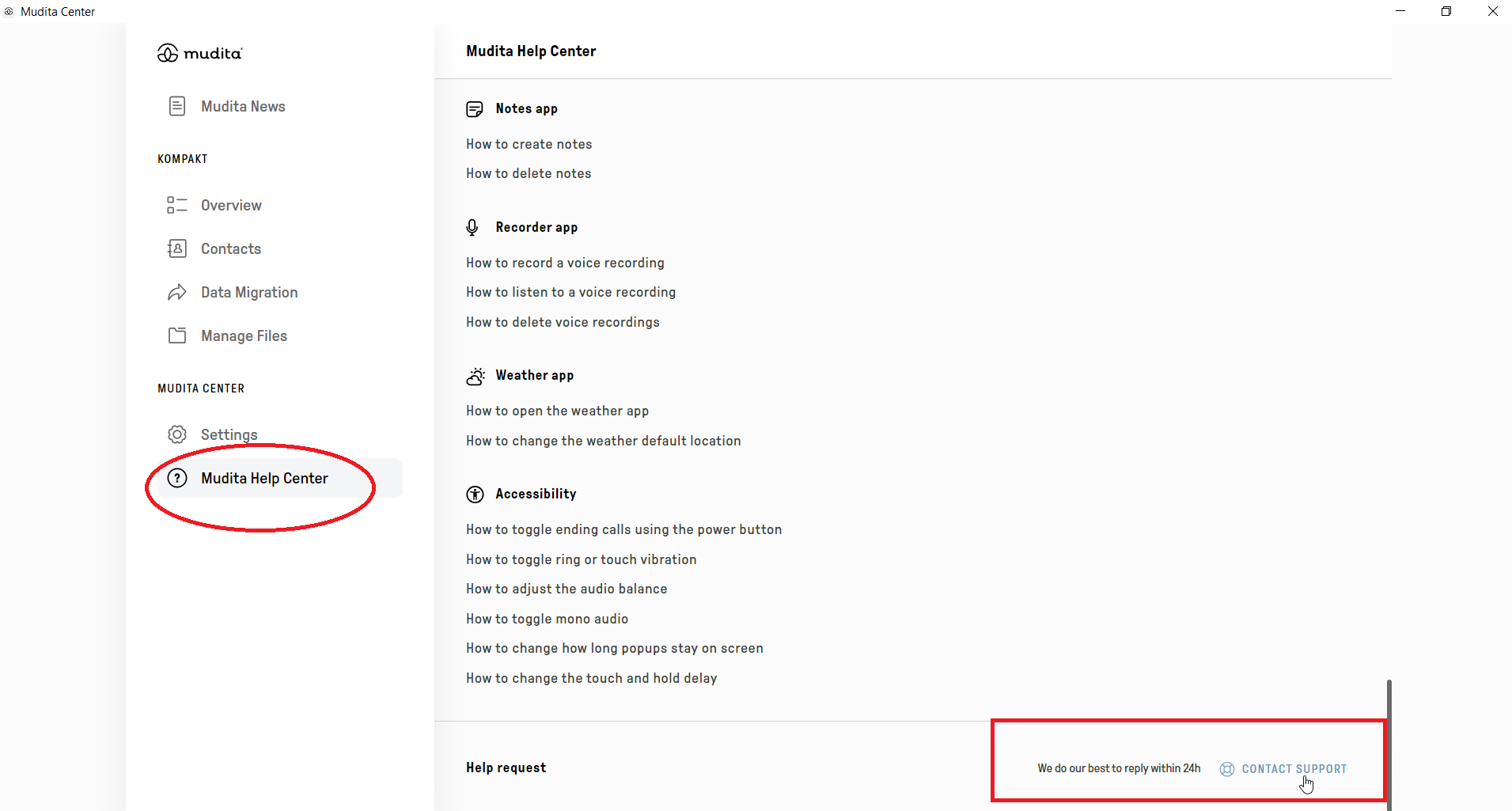Viewport: 1512px width, 811px height.
Task: Open the Mudita News section
Action: pyautogui.click(x=243, y=106)
